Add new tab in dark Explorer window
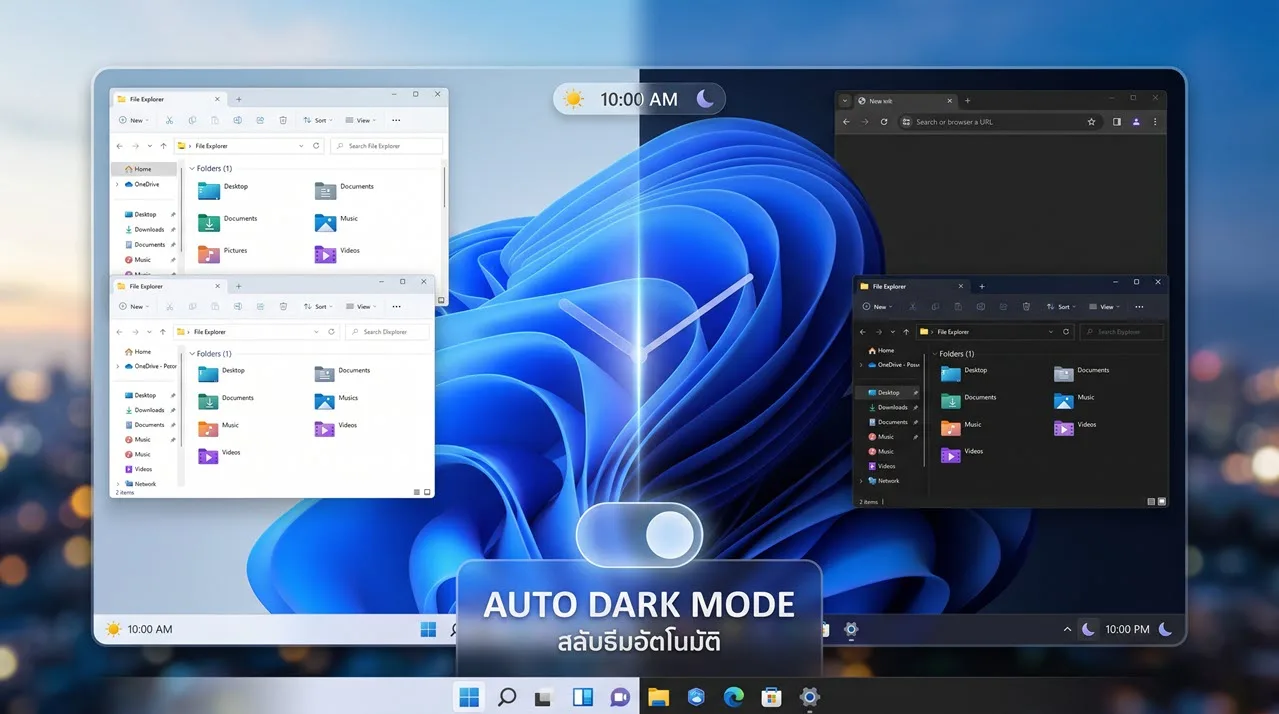Image resolution: width=1279 pixels, height=714 pixels. tap(982, 287)
